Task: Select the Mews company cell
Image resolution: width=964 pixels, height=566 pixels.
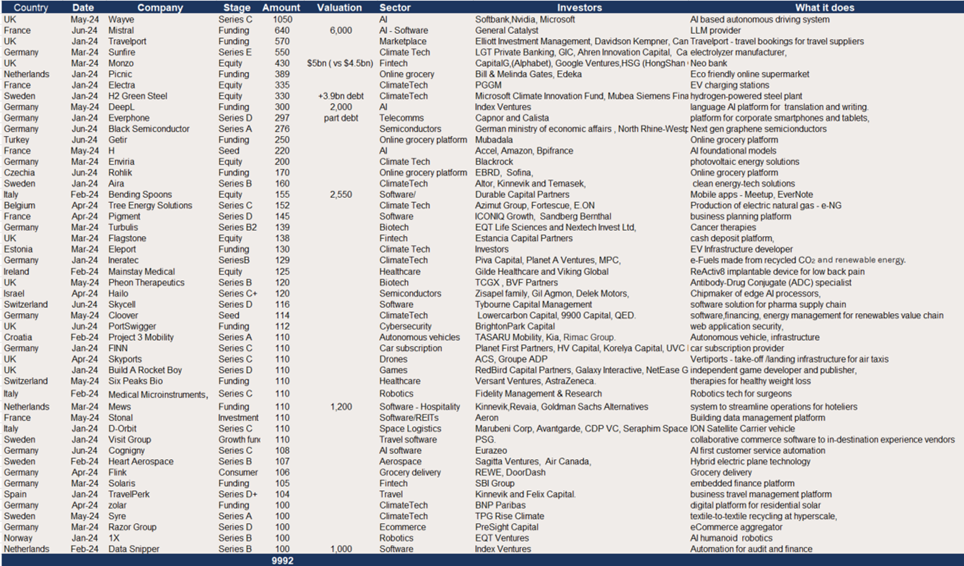Action: (119, 407)
